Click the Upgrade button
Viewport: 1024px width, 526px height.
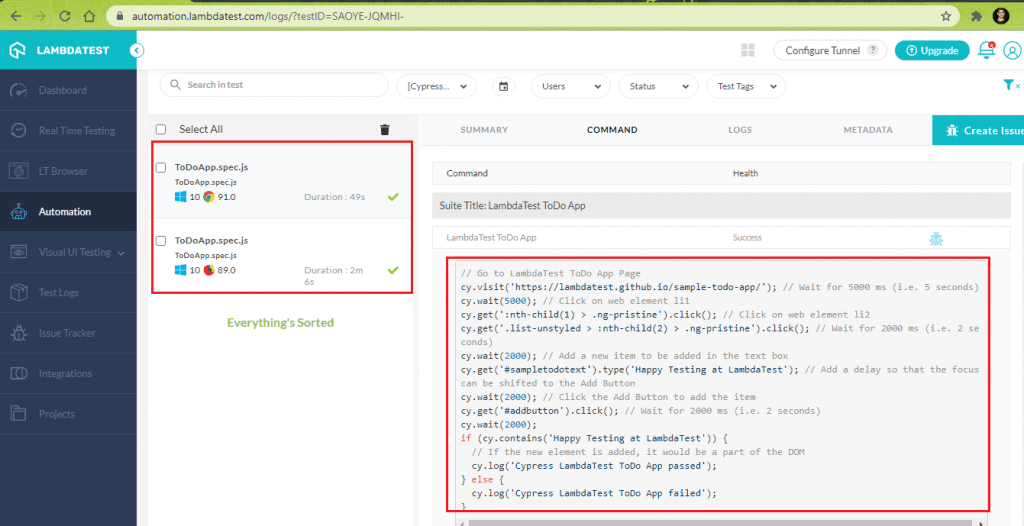point(931,50)
